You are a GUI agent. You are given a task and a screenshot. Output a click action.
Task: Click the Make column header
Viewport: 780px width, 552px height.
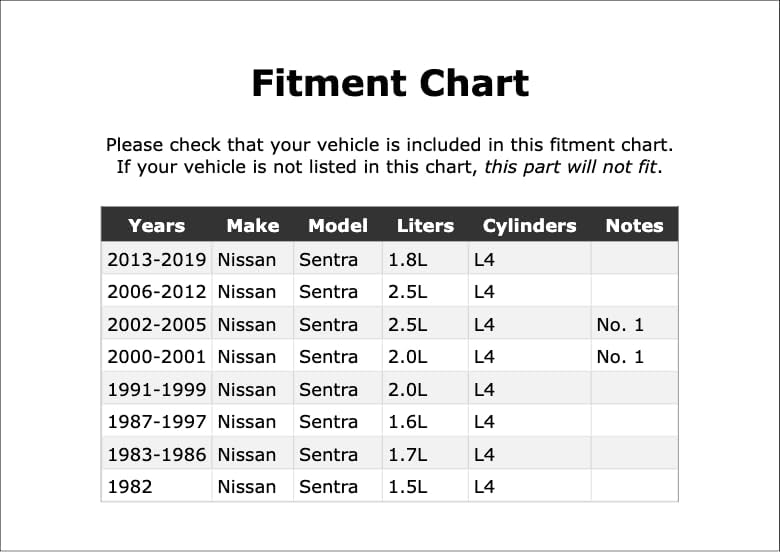point(253,226)
